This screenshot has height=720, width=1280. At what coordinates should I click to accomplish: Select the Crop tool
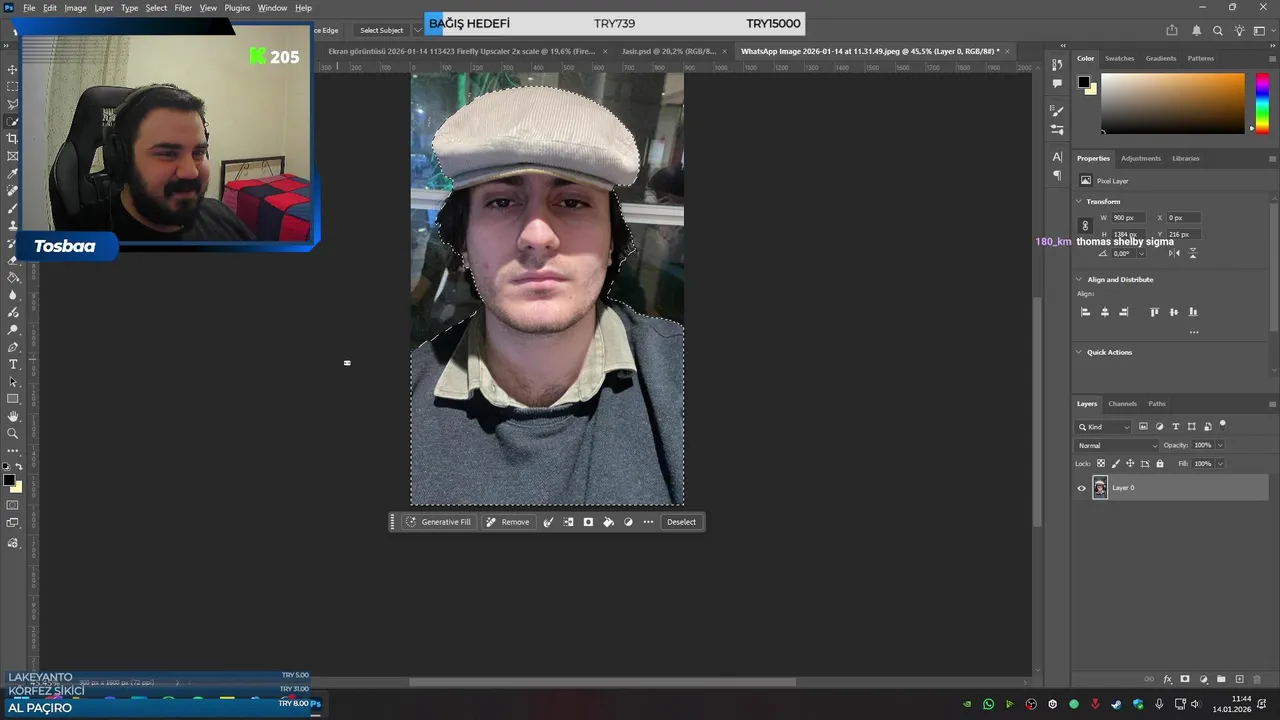(13, 139)
